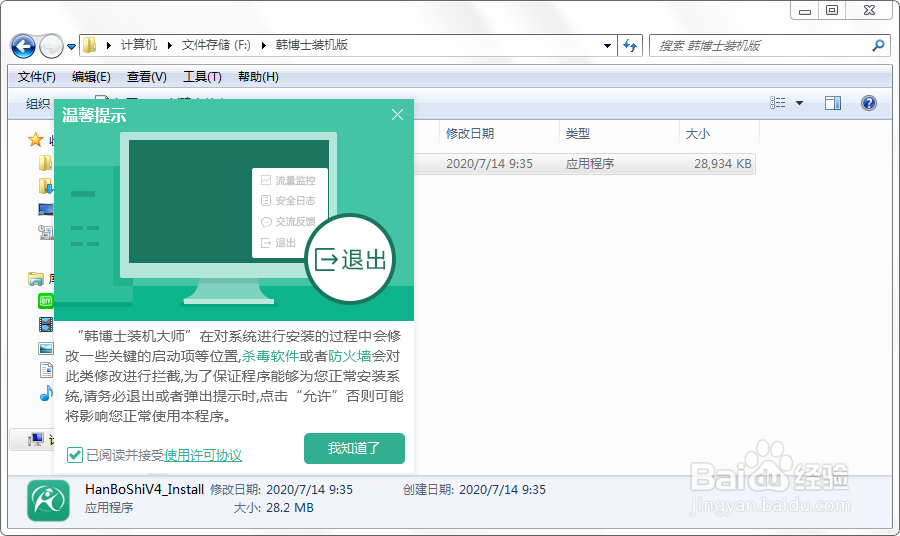Click the 创建日期 value 2020/7/14 9:35
Image resolution: width=900 pixels, height=536 pixels.
pyautogui.click(x=502, y=490)
